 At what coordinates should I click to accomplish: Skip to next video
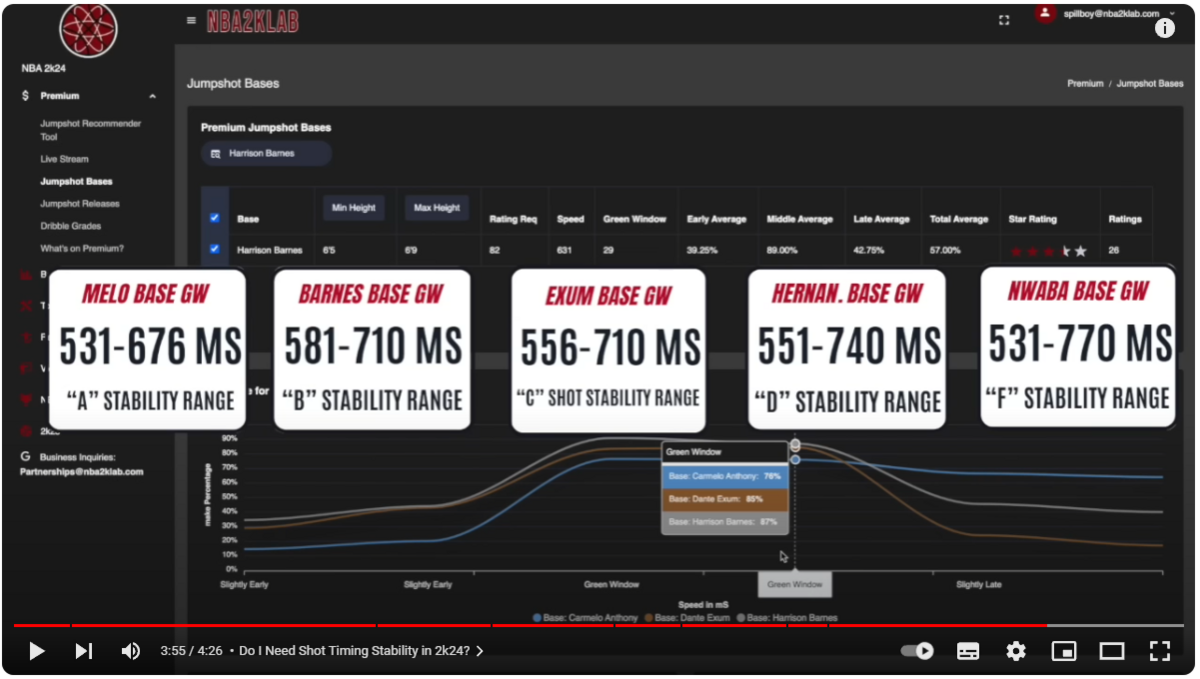coord(84,651)
